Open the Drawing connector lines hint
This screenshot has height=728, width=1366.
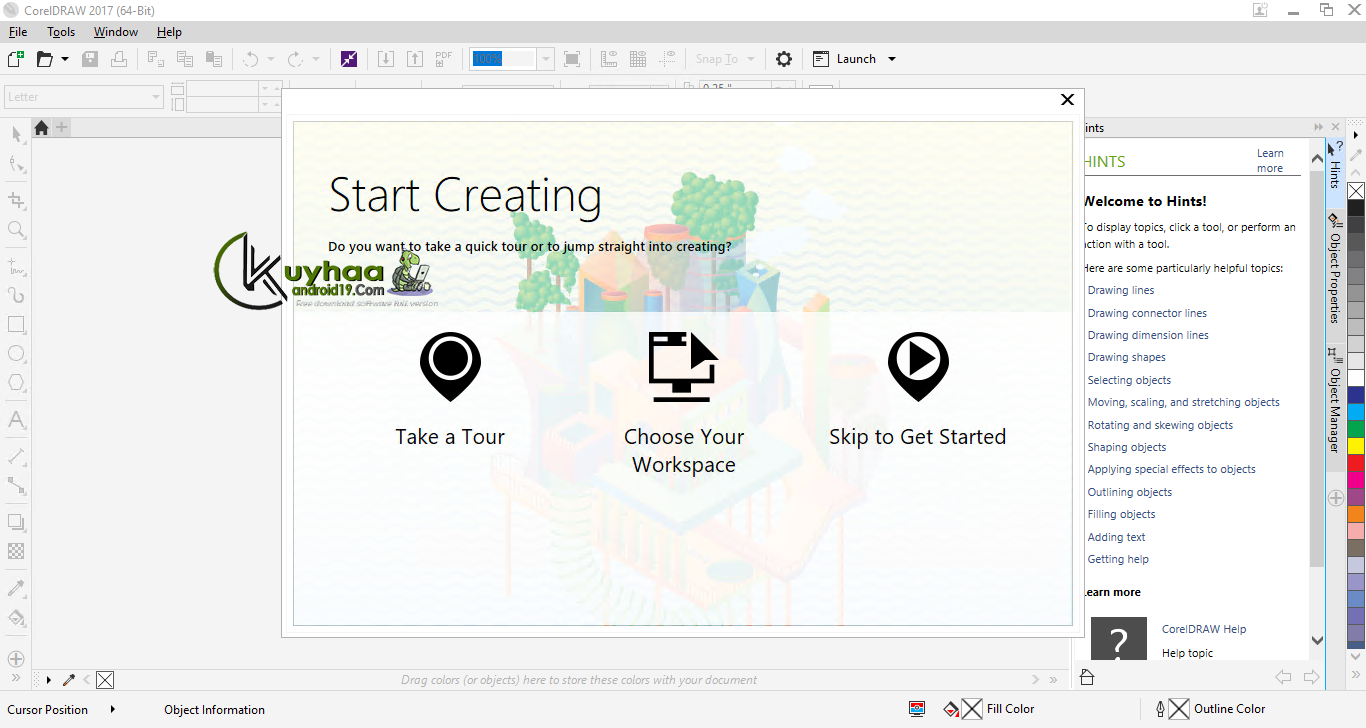tap(1147, 313)
